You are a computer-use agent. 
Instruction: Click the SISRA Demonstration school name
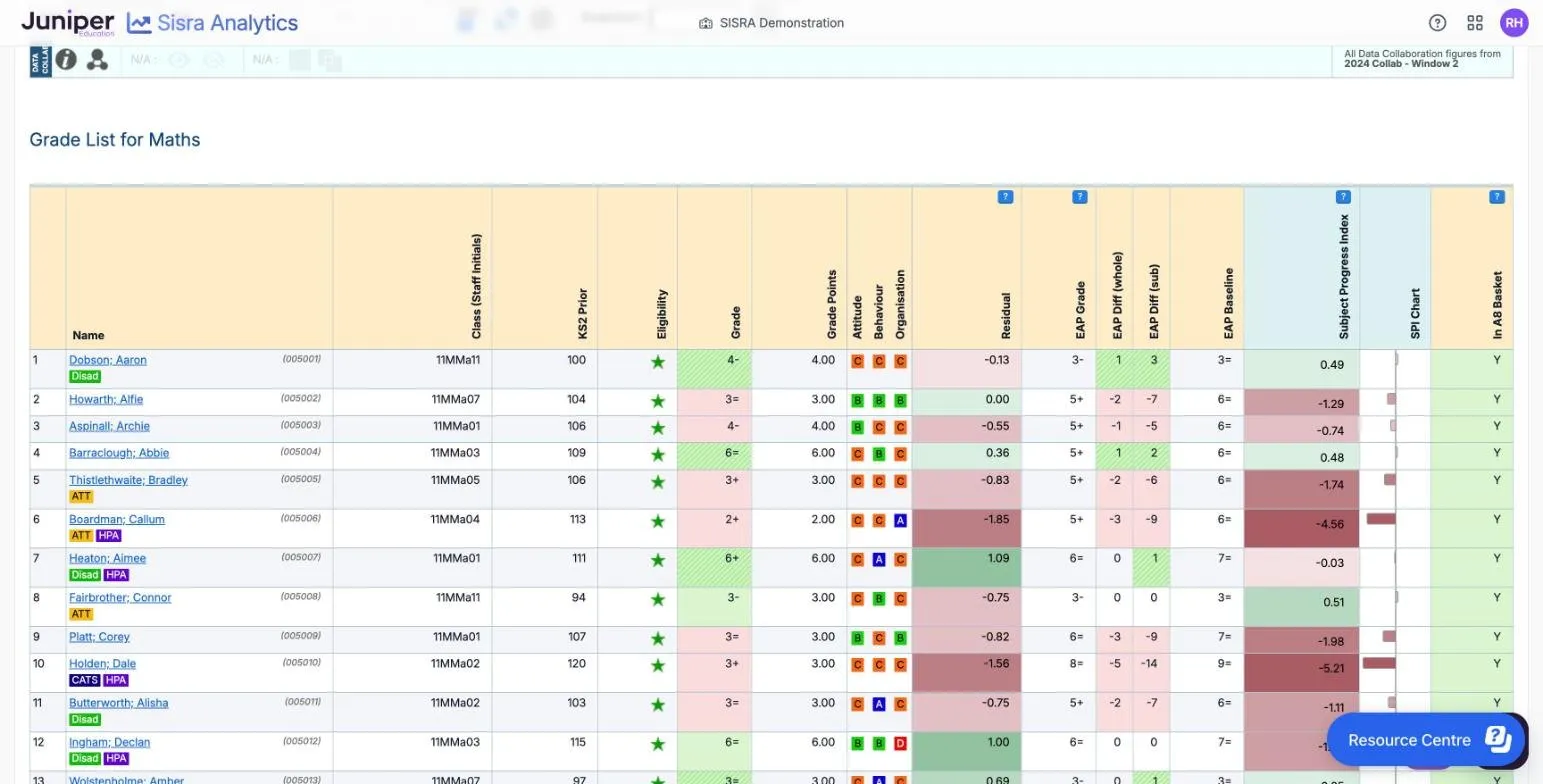pyautogui.click(x=781, y=23)
